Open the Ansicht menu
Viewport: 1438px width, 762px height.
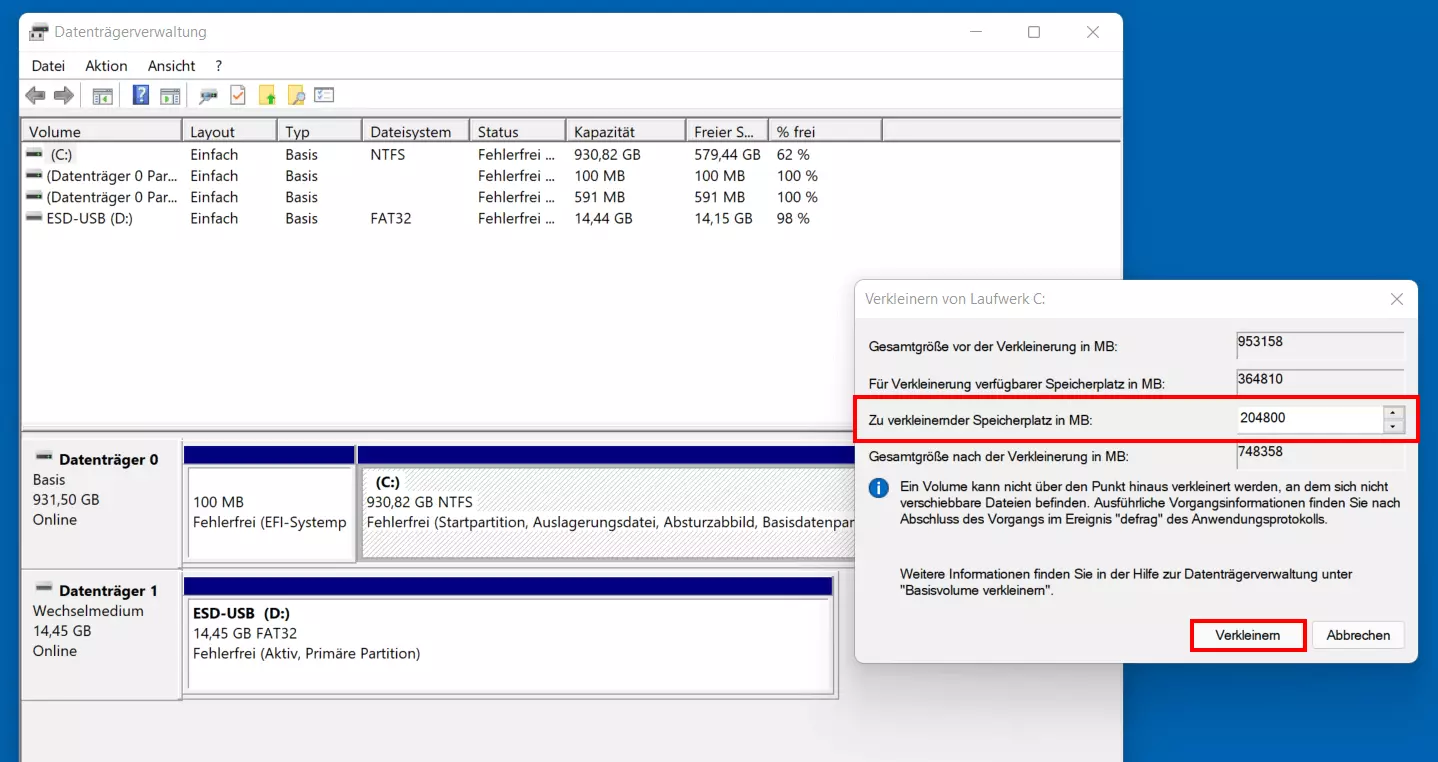pos(172,66)
